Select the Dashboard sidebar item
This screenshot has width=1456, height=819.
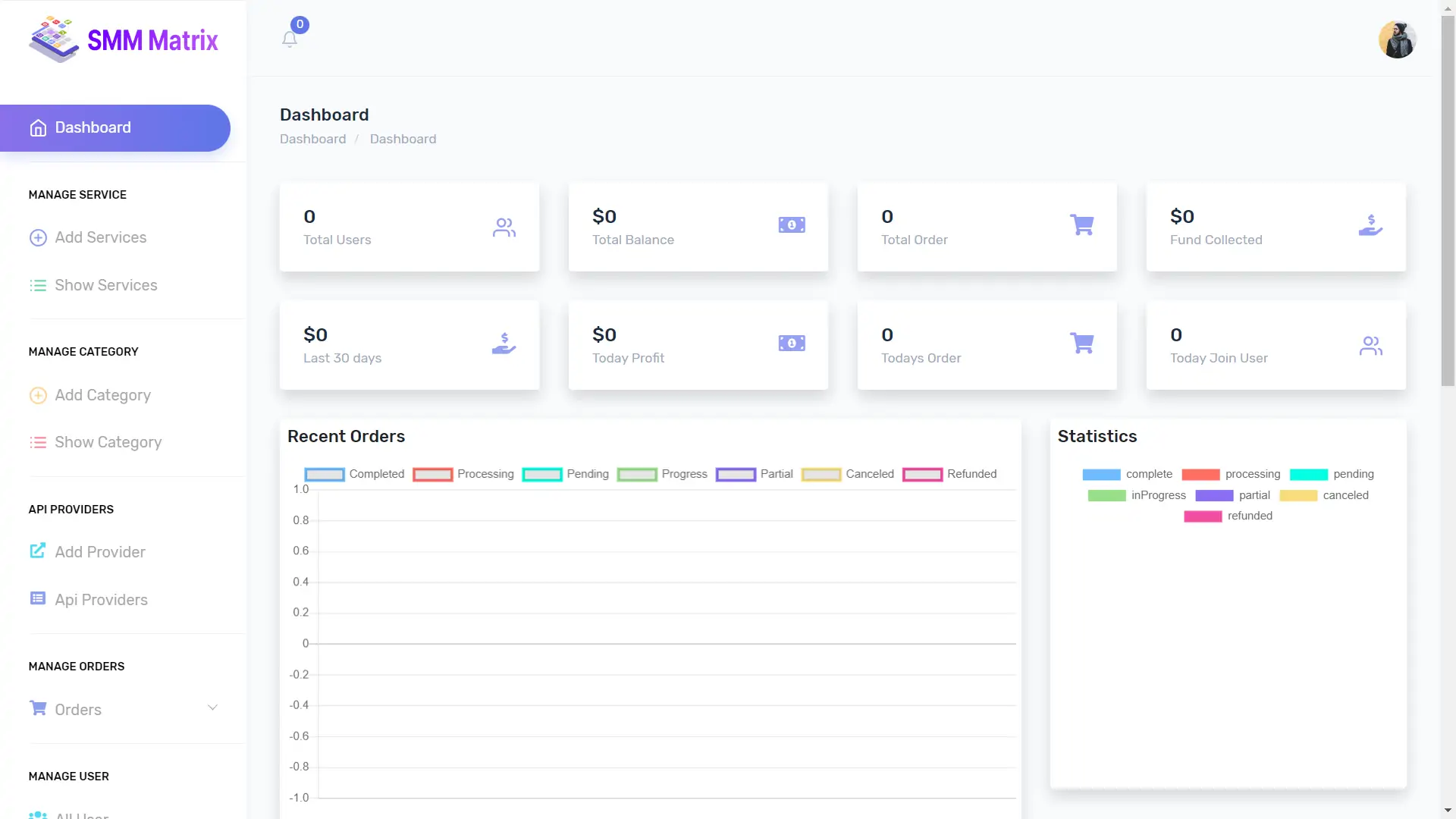(114, 127)
